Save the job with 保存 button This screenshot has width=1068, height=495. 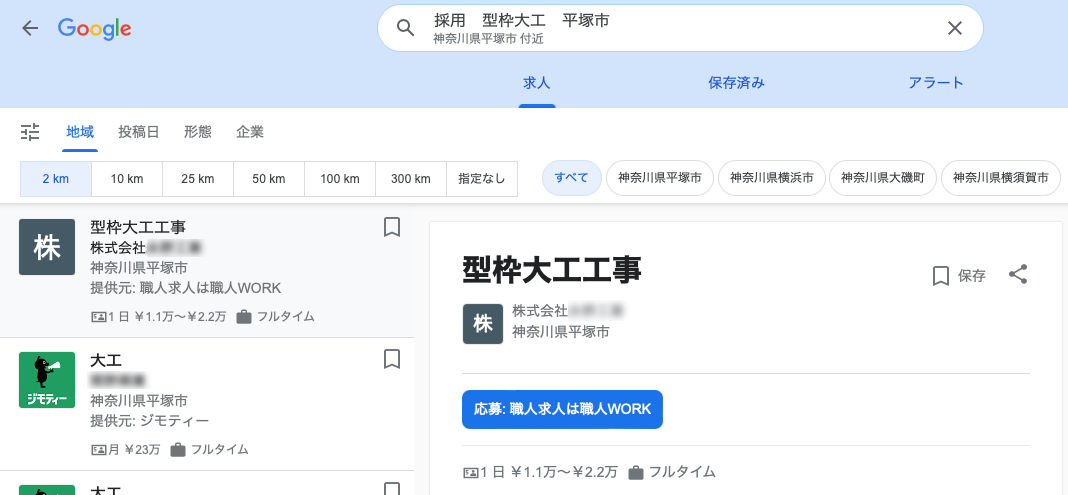959,276
